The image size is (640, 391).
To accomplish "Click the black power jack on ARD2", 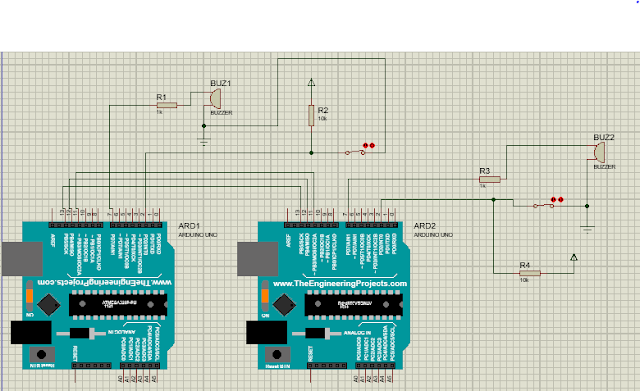I will coord(267,332).
